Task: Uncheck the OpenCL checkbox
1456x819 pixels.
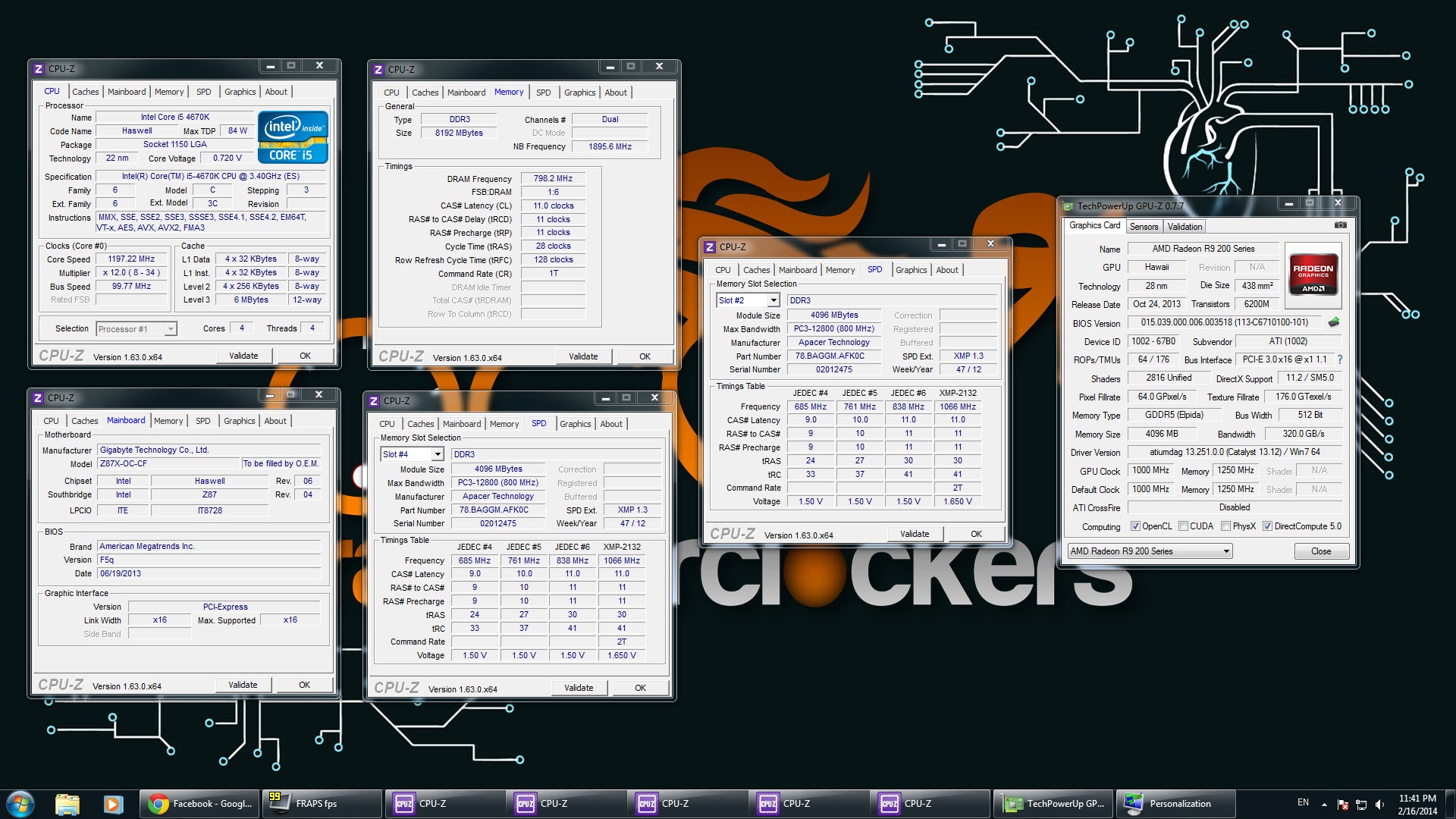Action: tap(1135, 526)
